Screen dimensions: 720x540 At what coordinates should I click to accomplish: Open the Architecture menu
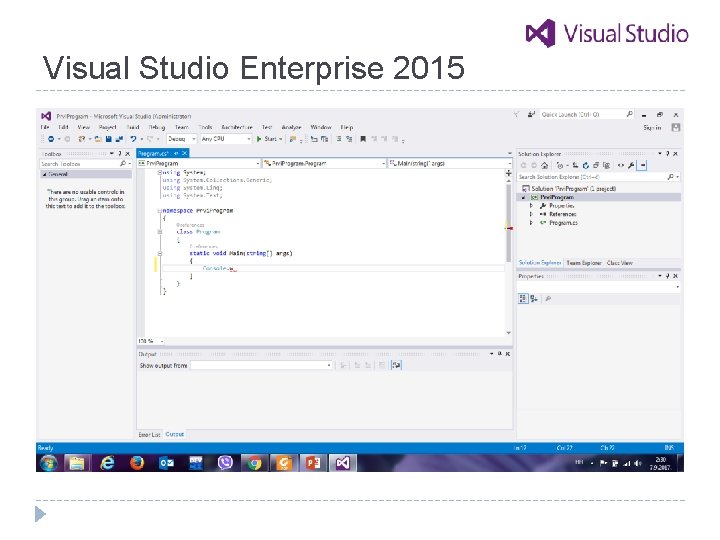pyautogui.click(x=237, y=127)
